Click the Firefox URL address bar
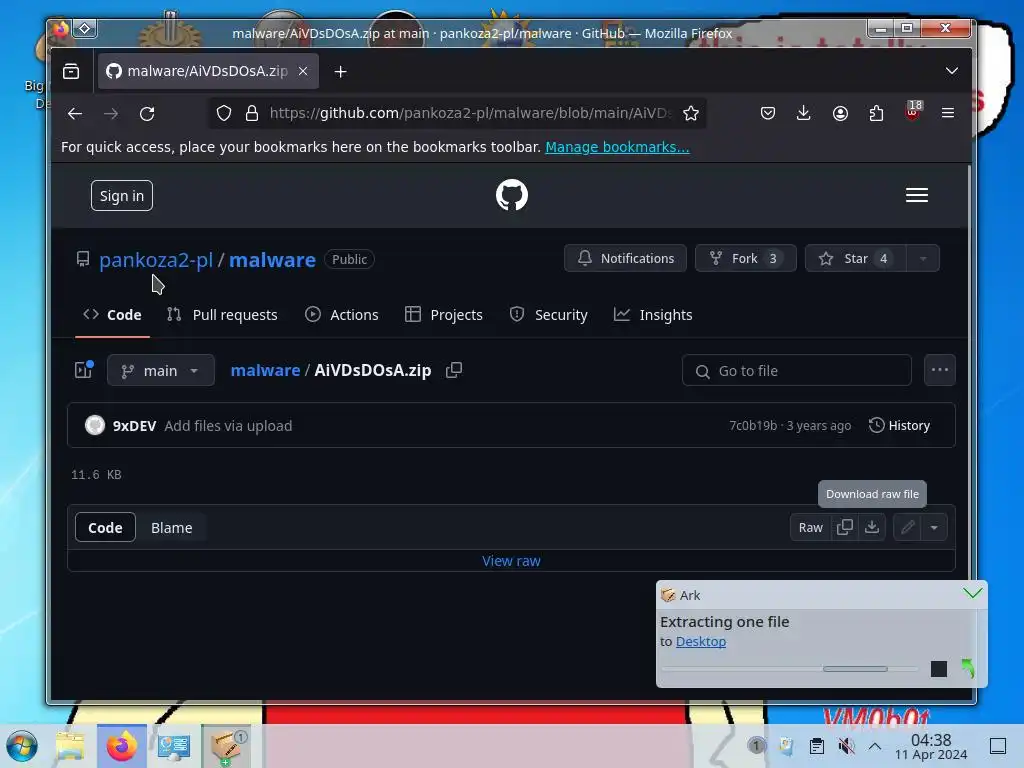1024x768 pixels. (469, 113)
